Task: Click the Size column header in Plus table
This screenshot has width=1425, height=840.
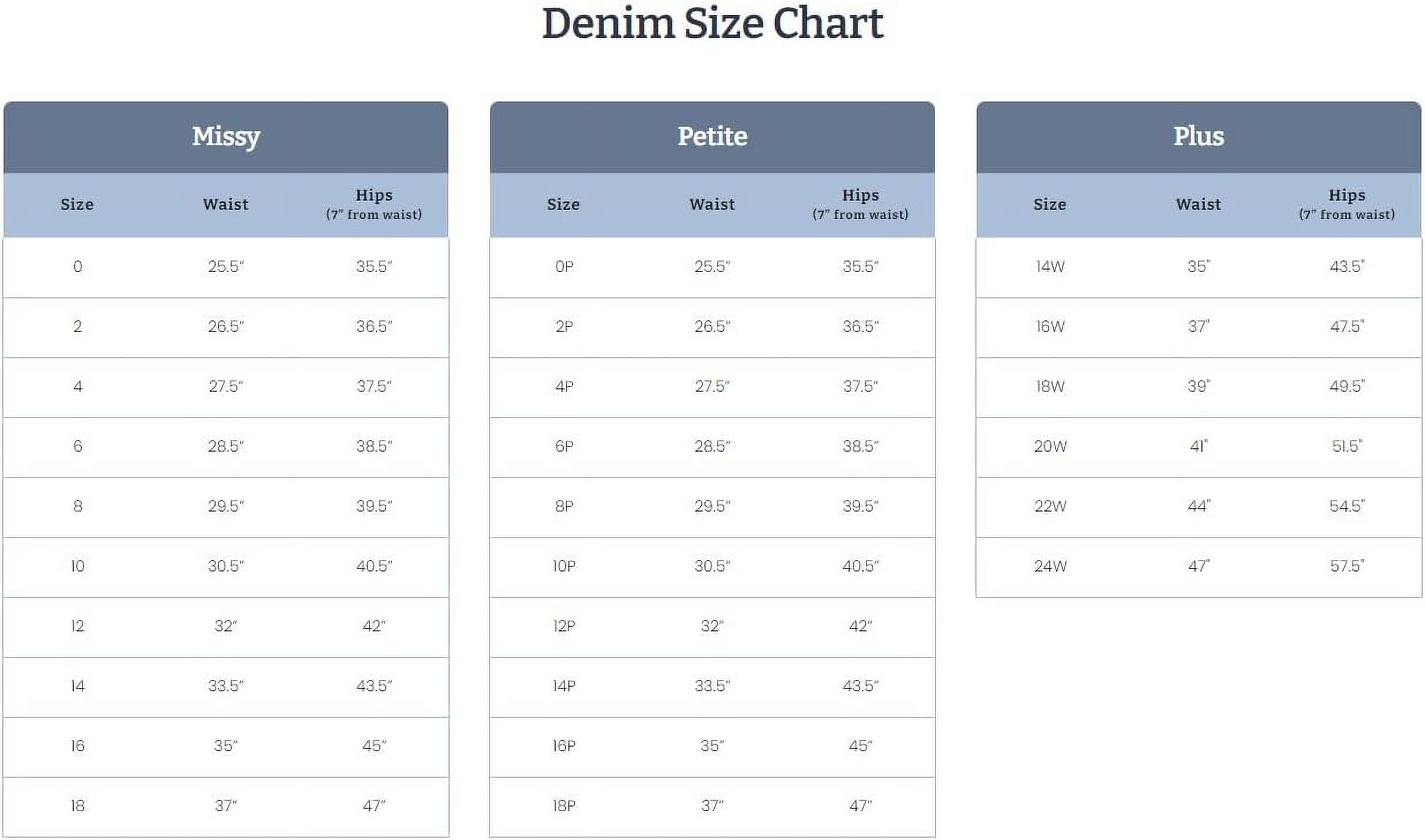Action: click(1050, 205)
